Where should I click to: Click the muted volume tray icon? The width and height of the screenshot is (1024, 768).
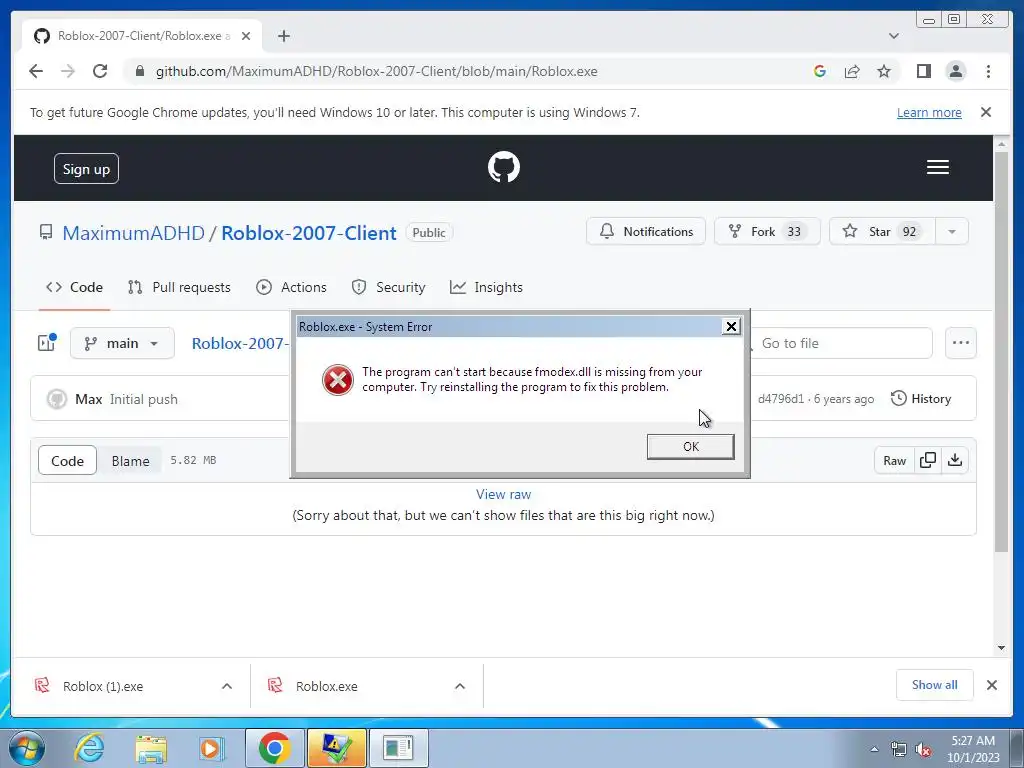click(923, 750)
